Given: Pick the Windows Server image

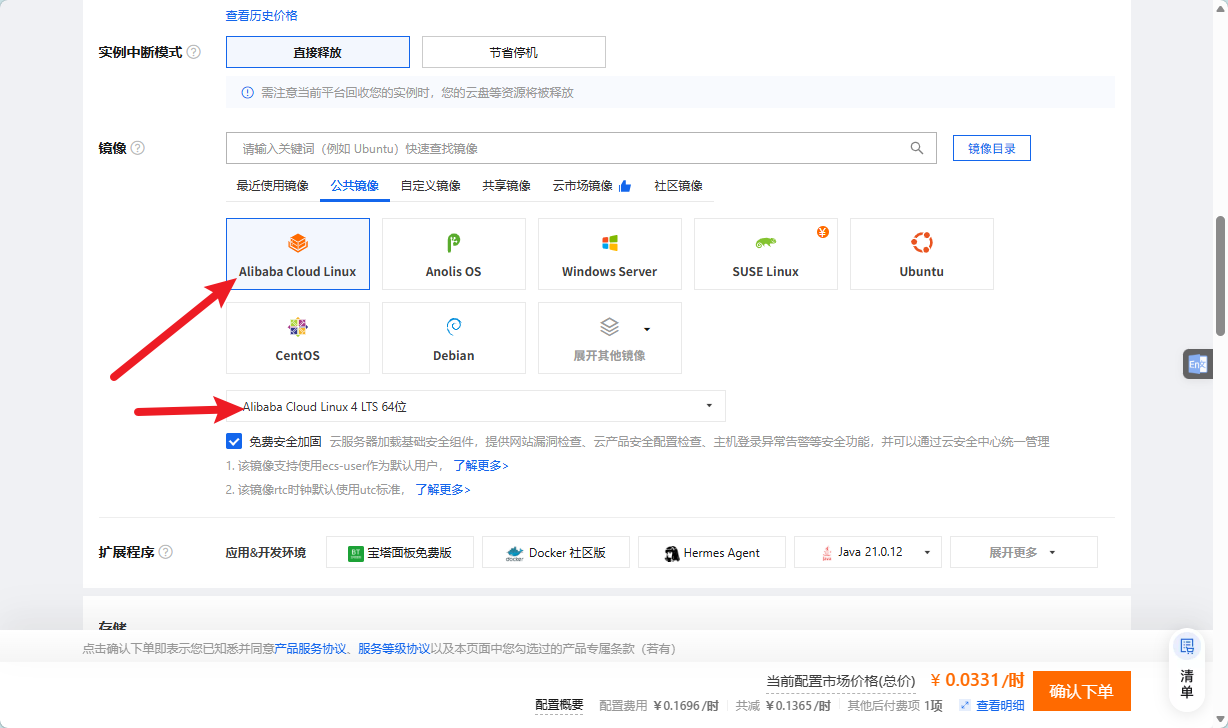Looking at the screenshot, I should point(610,254).
